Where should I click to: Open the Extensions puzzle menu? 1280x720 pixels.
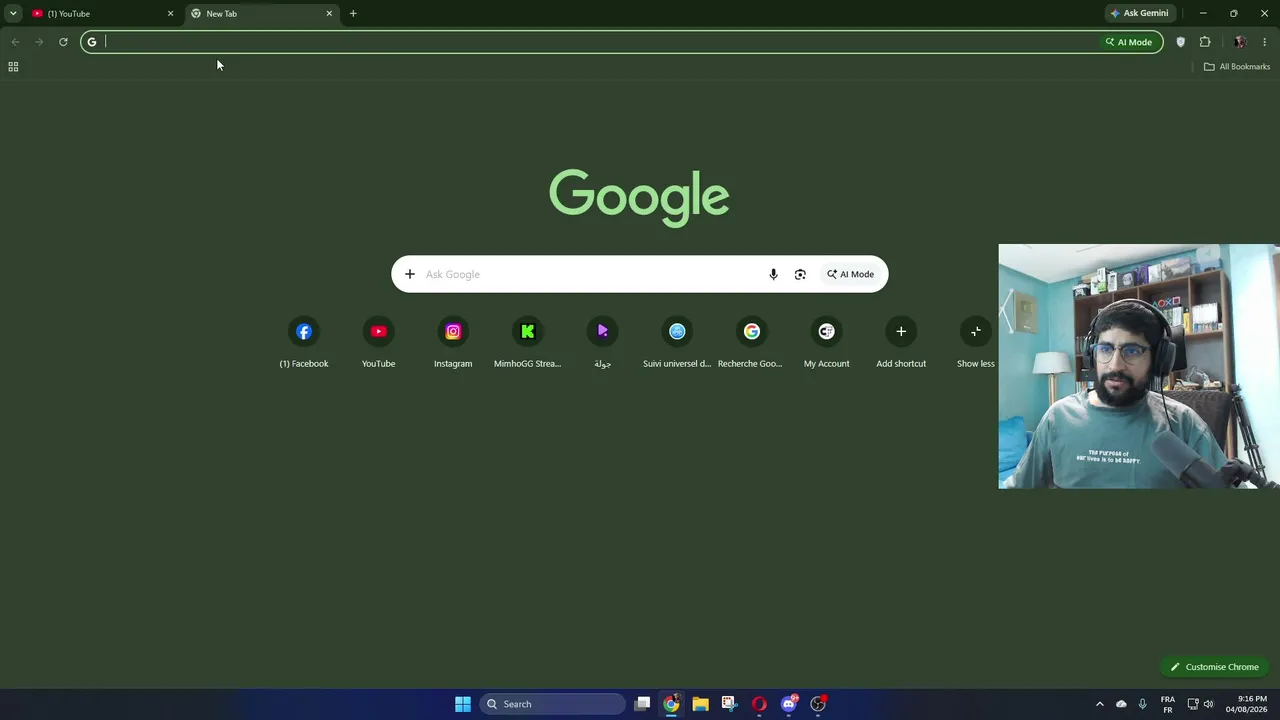pyautogui.click(x=1205, y=42)
